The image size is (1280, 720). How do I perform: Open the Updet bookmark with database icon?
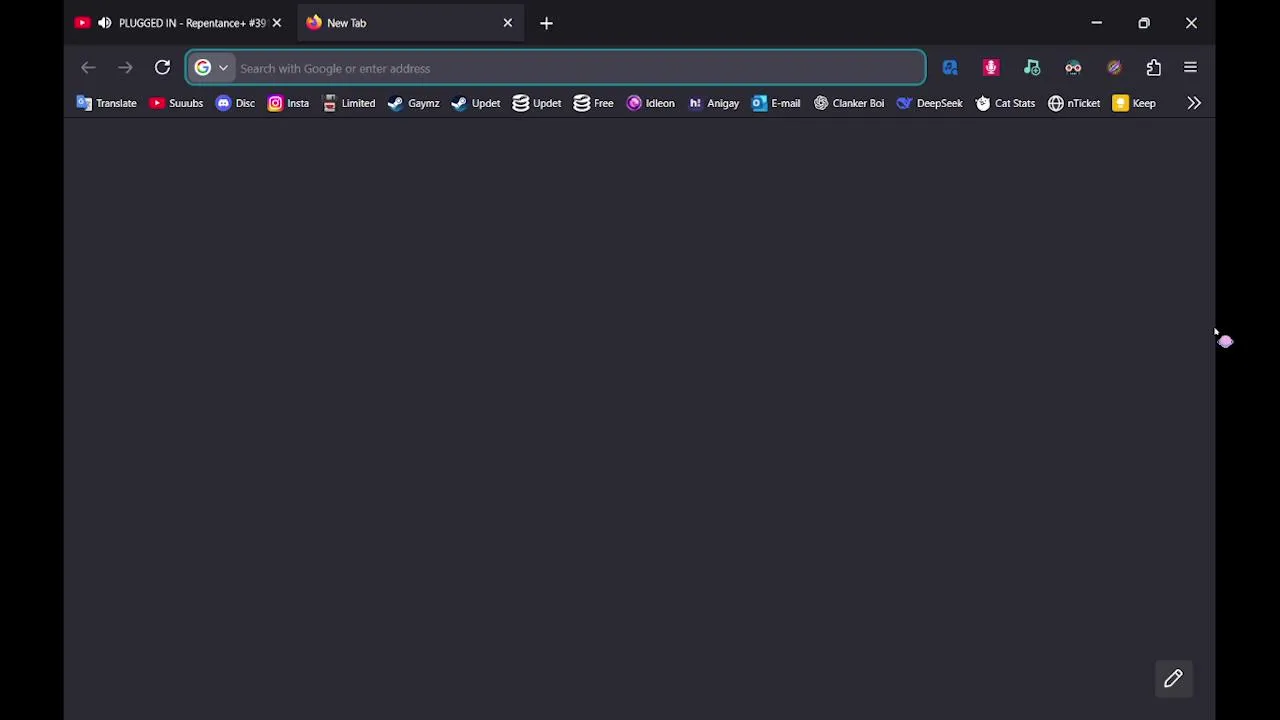537,103
